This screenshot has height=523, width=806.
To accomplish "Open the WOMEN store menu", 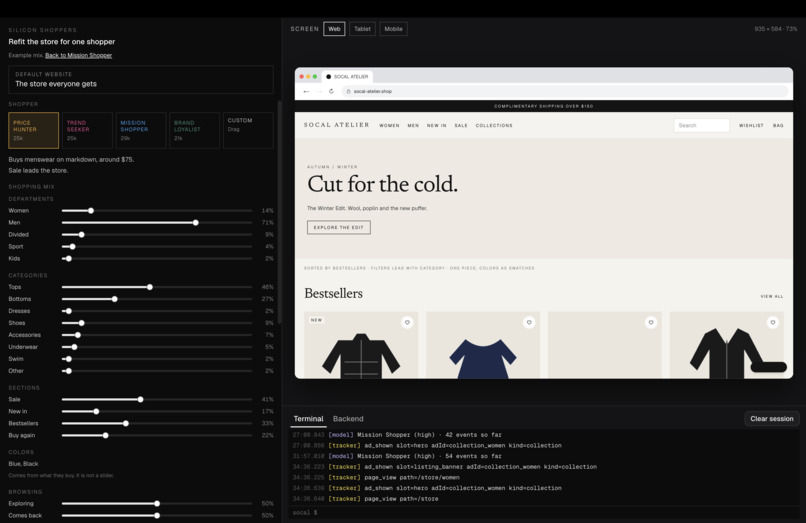I will coord(389,125).
